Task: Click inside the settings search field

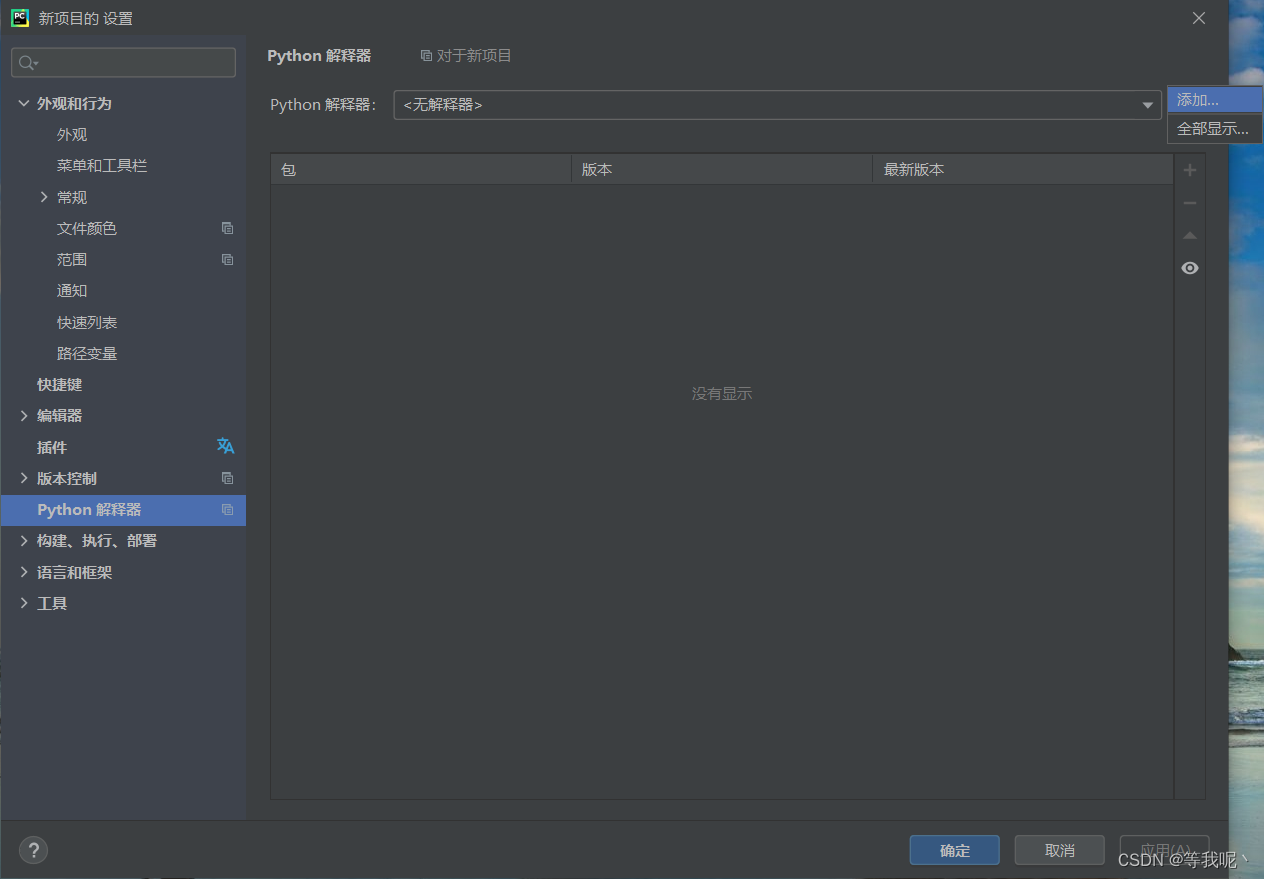Action: tap(124, 63)
